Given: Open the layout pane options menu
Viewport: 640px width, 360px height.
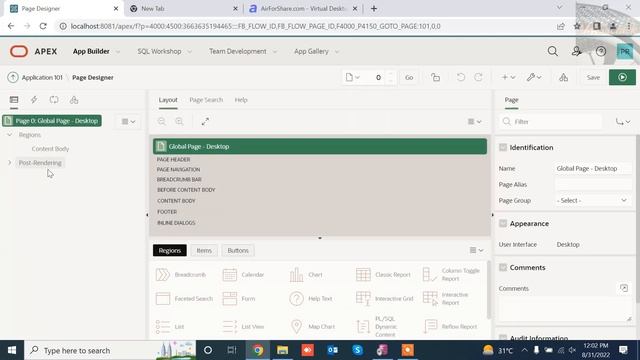Looking at the screenshot, I should 474,121.
